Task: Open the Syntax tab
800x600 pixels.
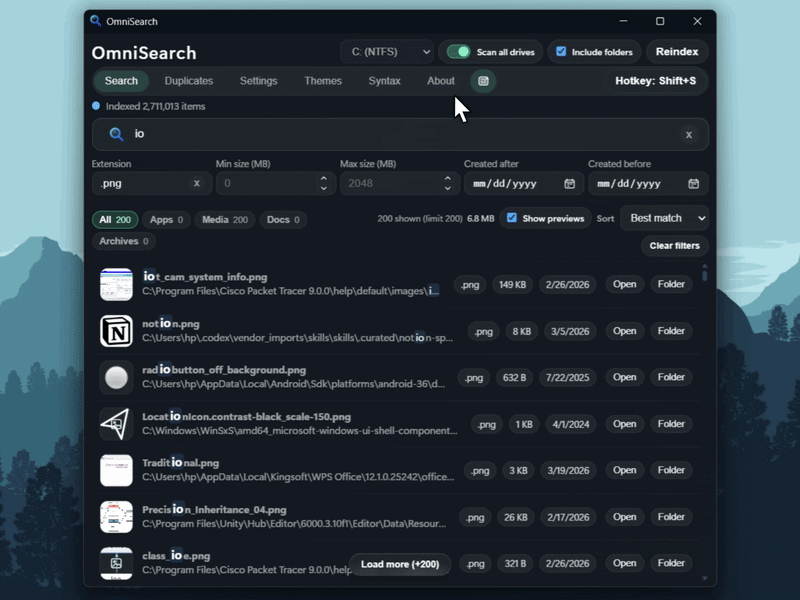Action: 385,81
